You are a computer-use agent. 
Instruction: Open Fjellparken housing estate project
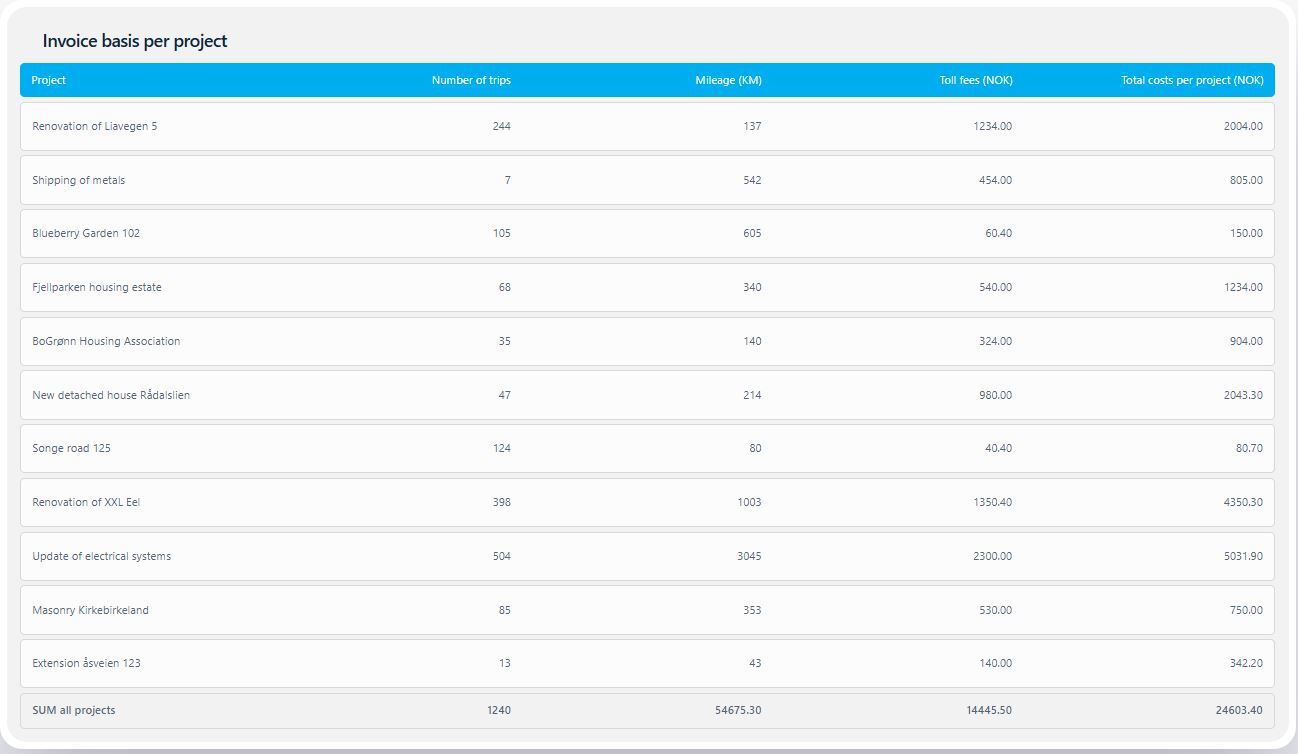click(x=97, y=287)
